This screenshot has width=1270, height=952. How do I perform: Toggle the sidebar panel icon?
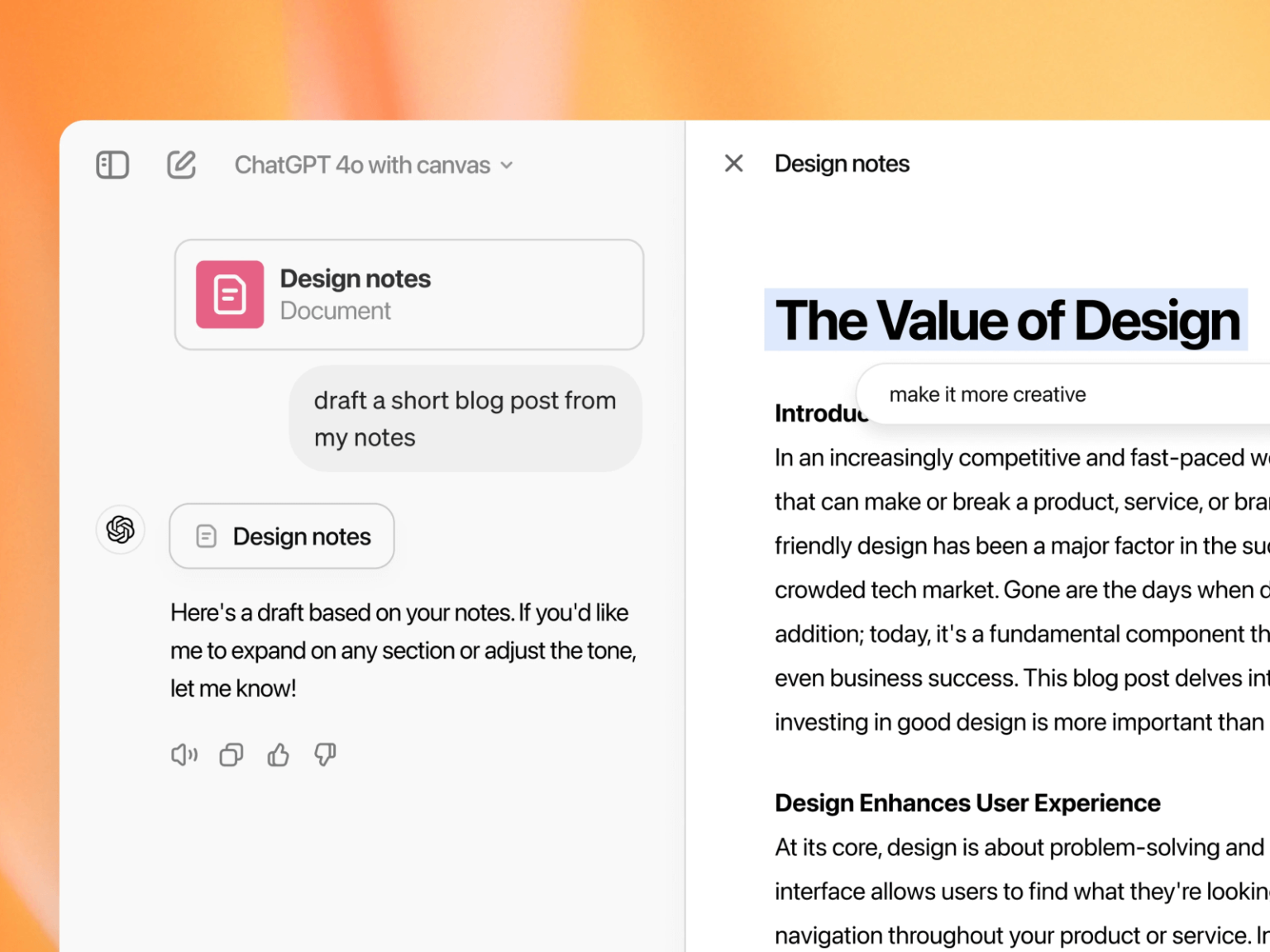(x=112, y=165)
